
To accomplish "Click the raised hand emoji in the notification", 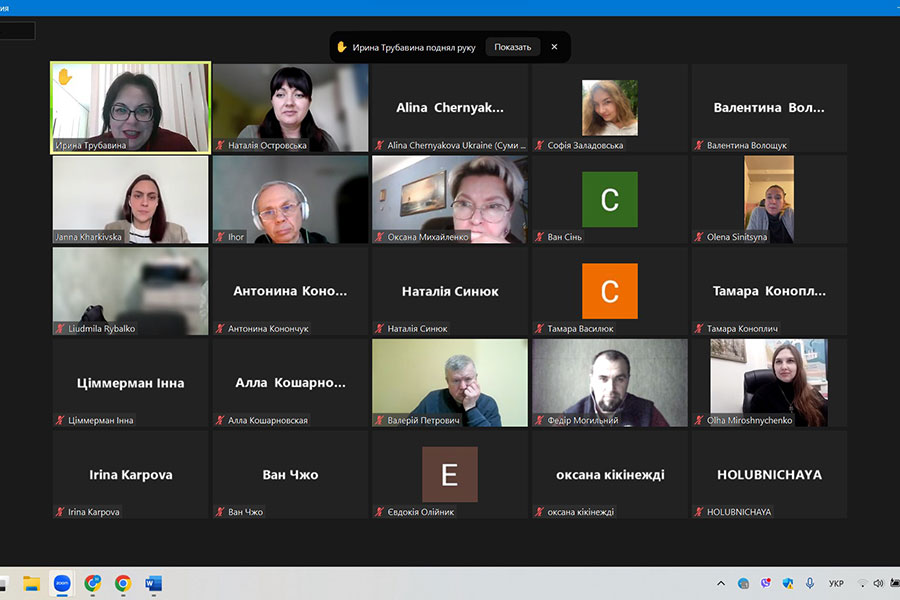I will coord(342,47).
